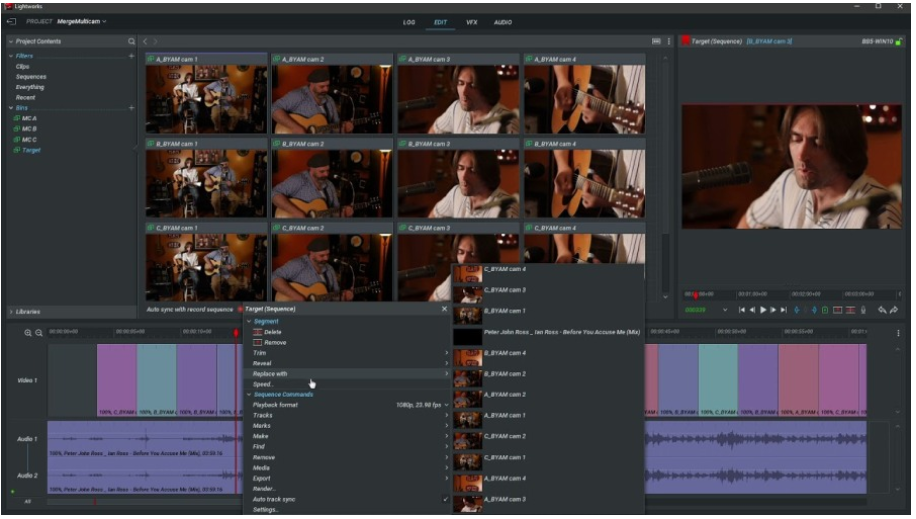Zoom in on the timeline

(x=28, y=332)
